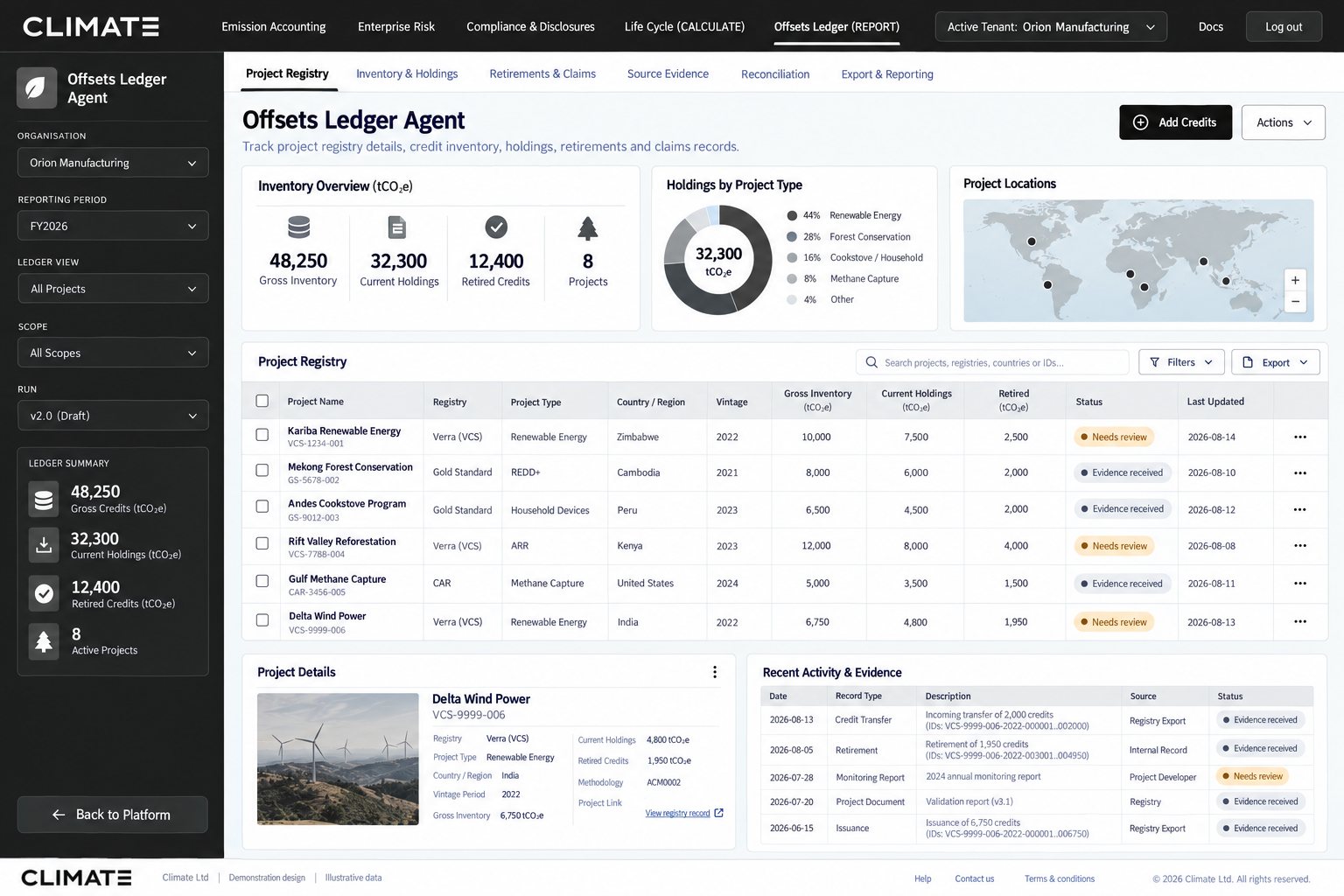Image resolution: width=1344 pixels, height=896 pixels.
Task: Open Emission Accounting in top navigation
Action: [x=274, y=27]
